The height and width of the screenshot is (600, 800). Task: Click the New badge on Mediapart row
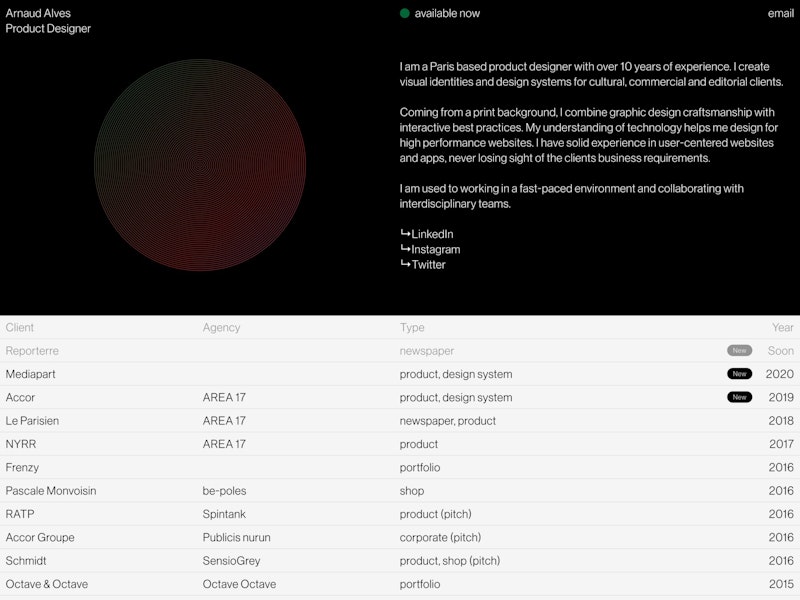tap(739, 374)
